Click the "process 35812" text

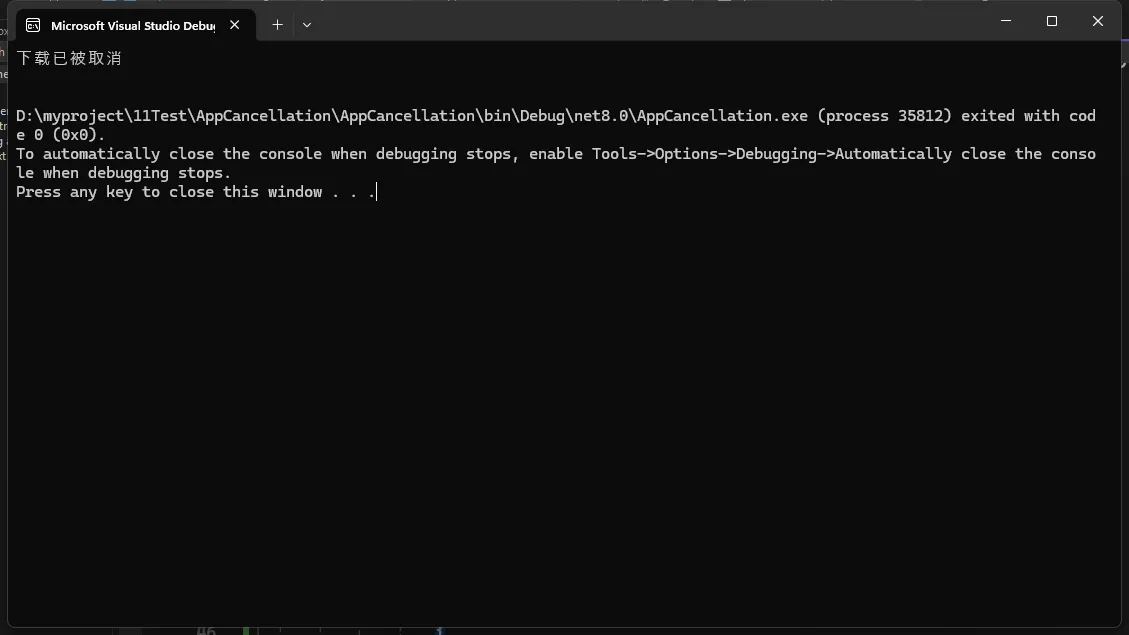(886, 116)
